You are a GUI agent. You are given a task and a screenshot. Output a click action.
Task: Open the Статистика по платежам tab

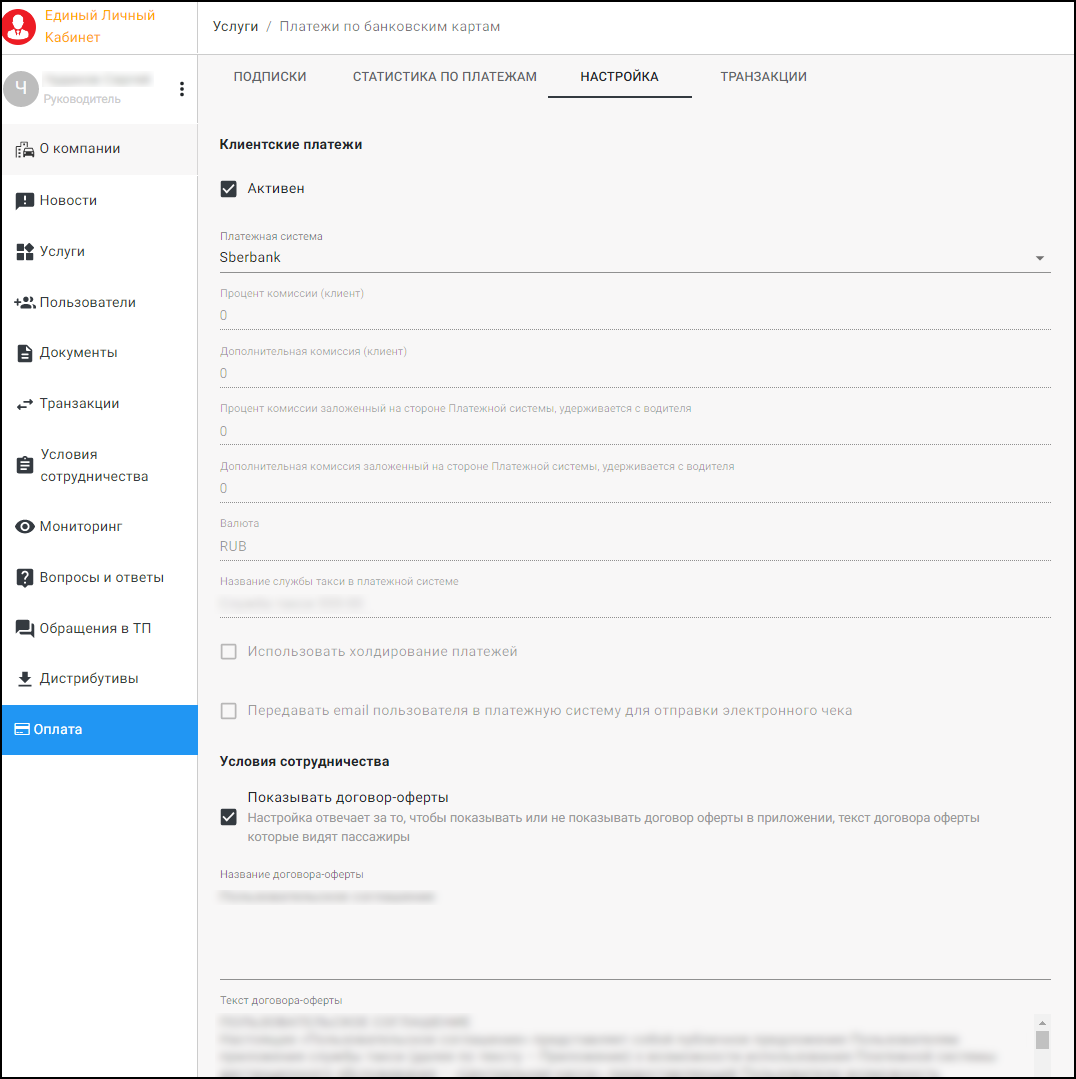445,77
